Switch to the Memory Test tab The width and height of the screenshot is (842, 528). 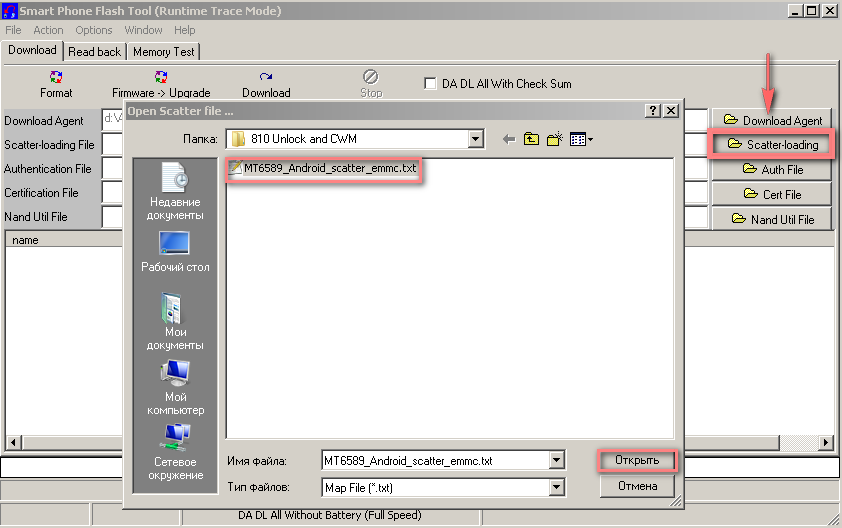[x=164, y=52]
